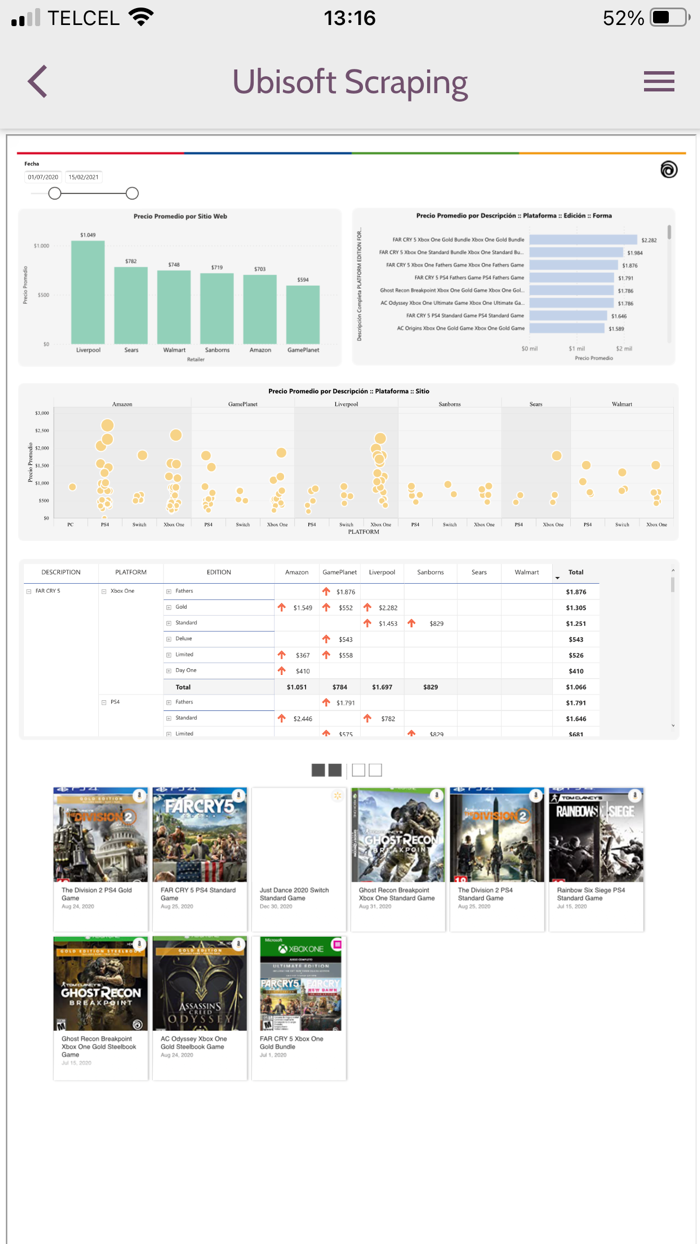Select the second filled page square
This screenshot has height=1244, width=700.
coord(335,770)
